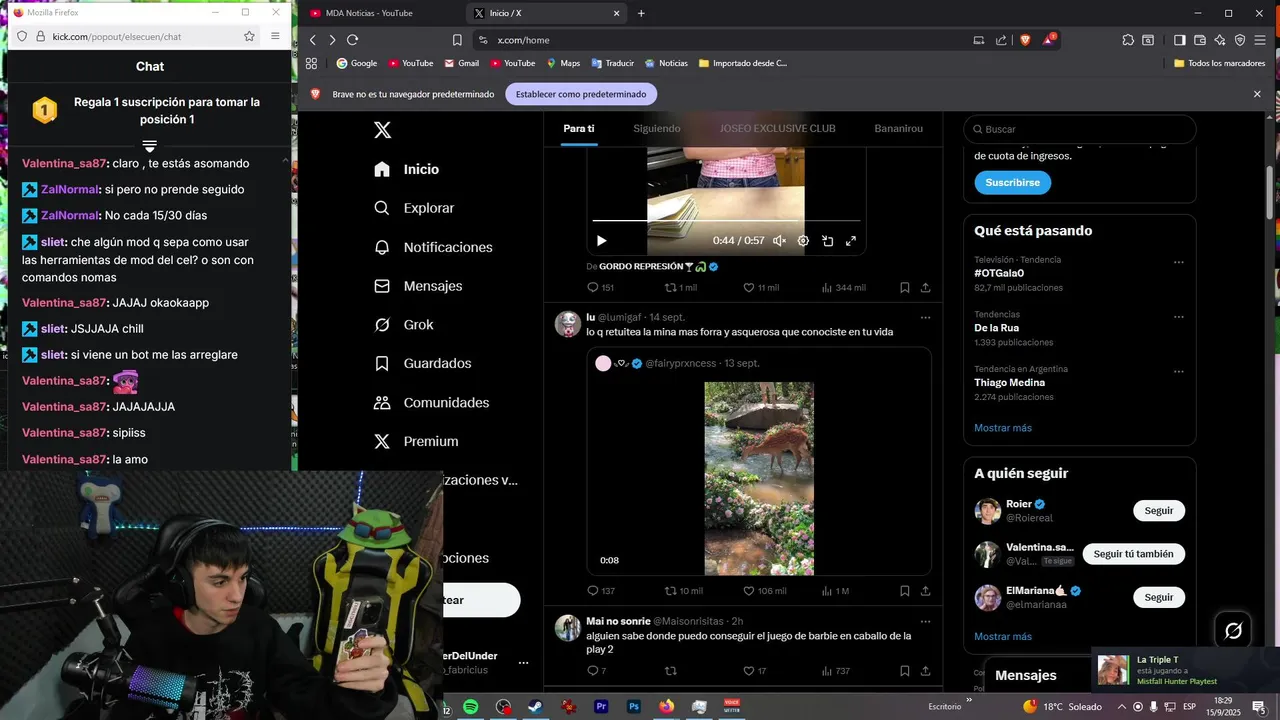Open Comunidades in the X sidebar

point(431,402)
